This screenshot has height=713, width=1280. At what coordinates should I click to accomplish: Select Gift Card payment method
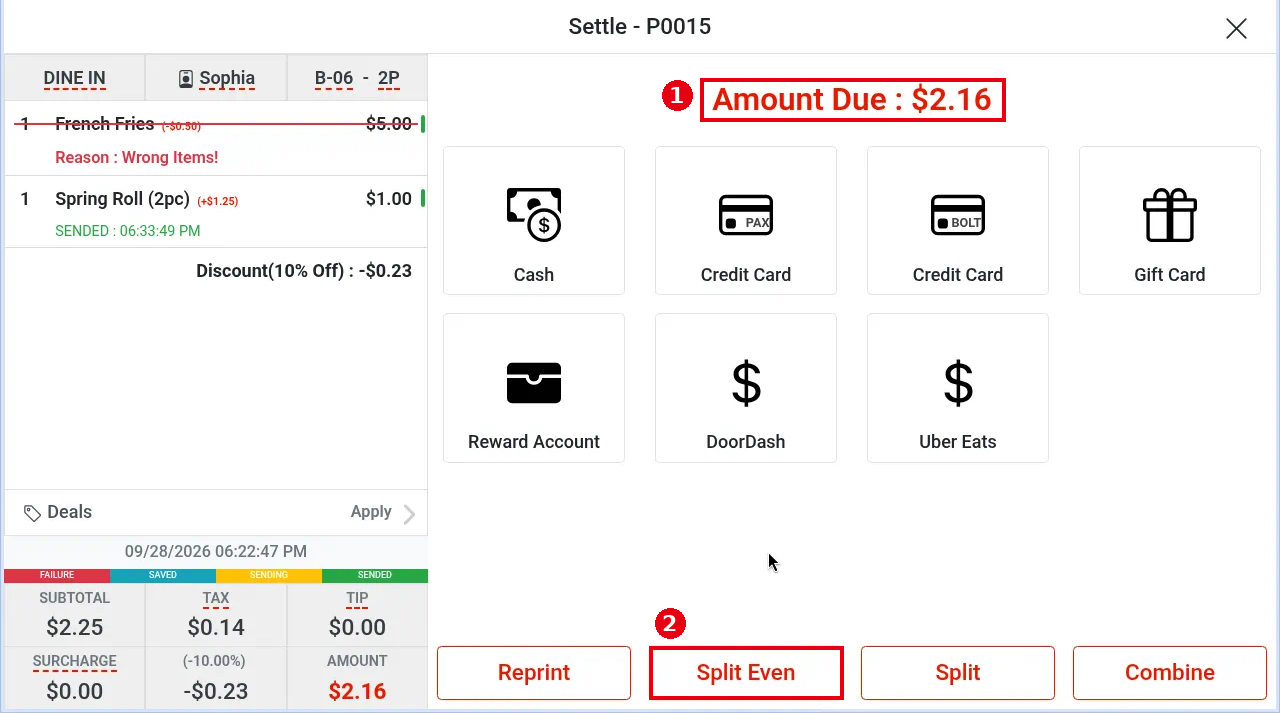[x=1170, y=221]
